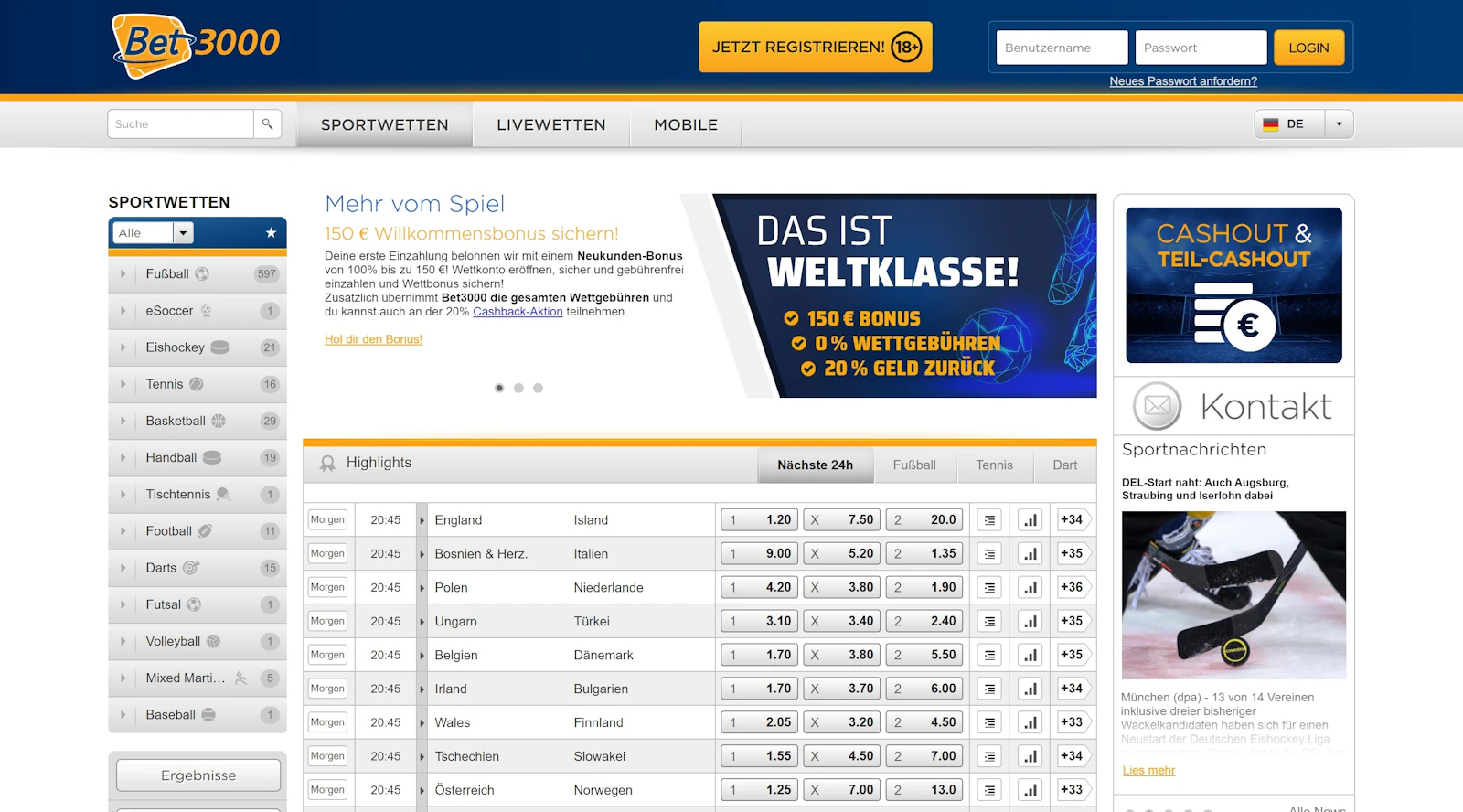1463x812 pixels.
Task: Click the Jetzt Registrieren button
Action: point(815,48)
